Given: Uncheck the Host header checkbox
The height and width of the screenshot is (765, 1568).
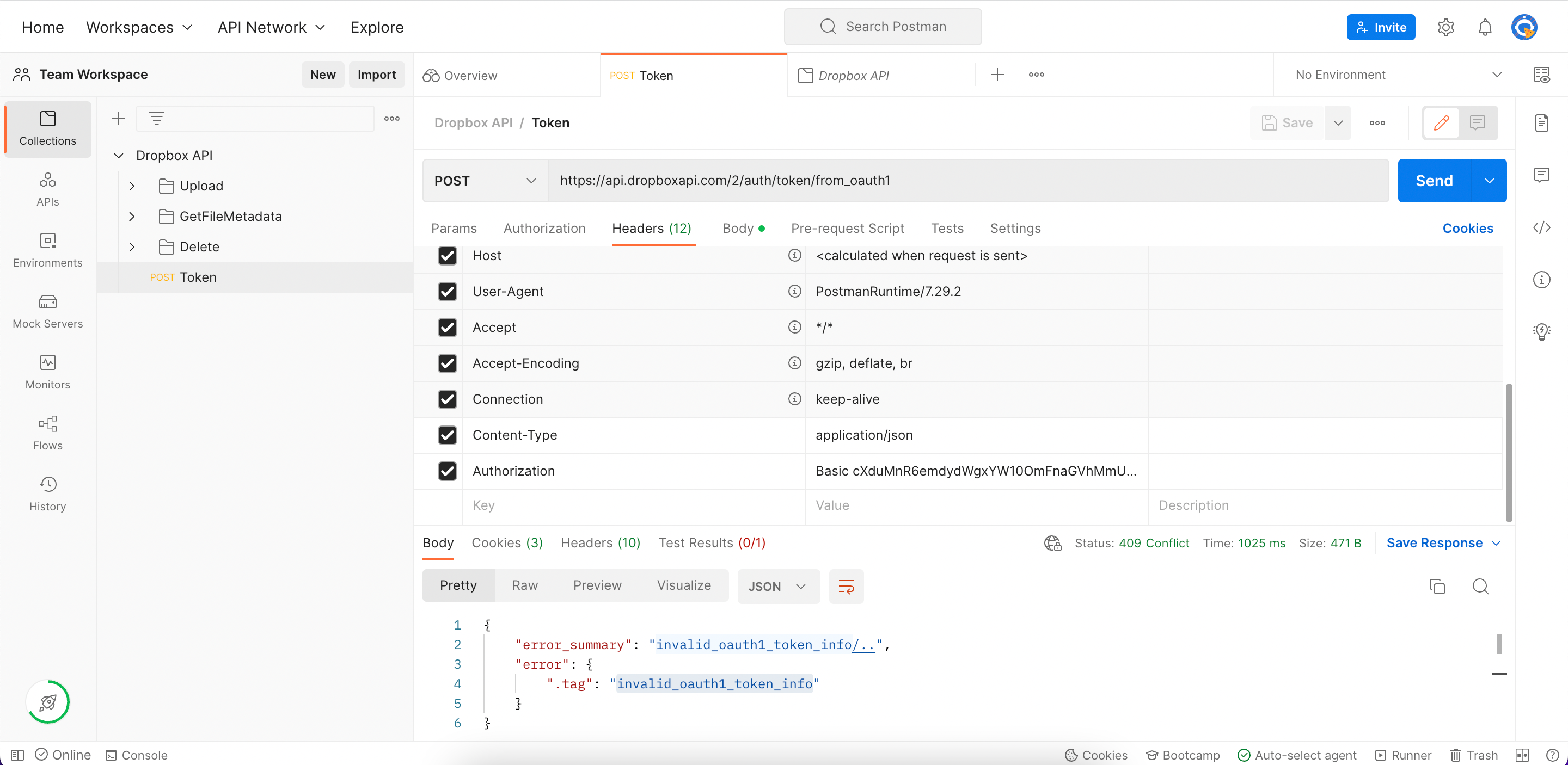Looking at the screenshot, I should coord(448,255).
